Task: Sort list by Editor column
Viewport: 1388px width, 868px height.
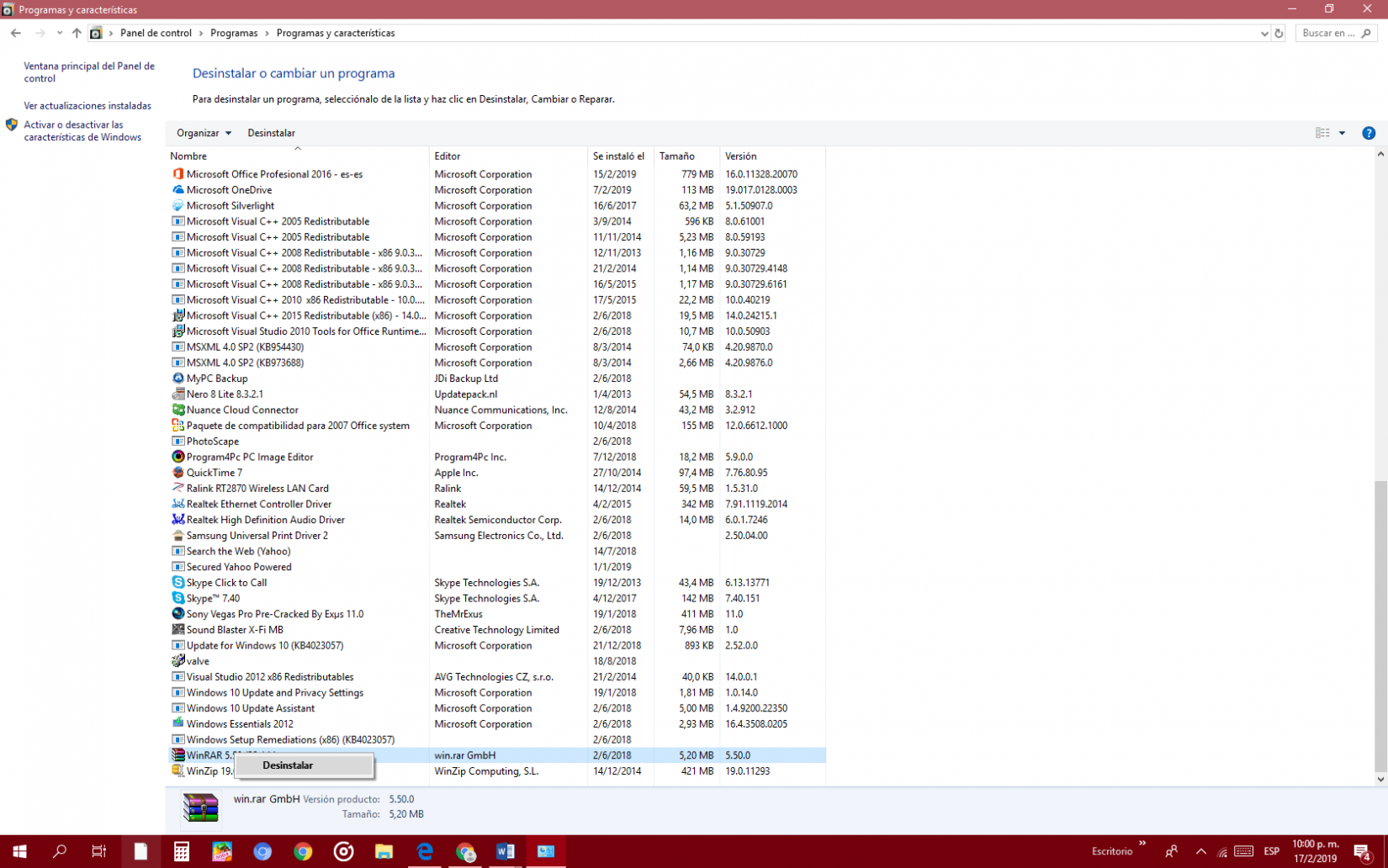Action: tap(508, 156)
